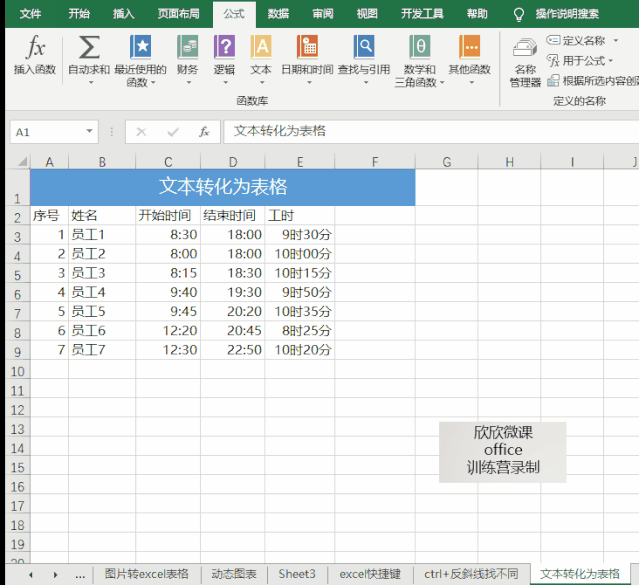Switch to Page Layout (页面布局) tab
Screen dimensions: 639x585
point(178,14)
